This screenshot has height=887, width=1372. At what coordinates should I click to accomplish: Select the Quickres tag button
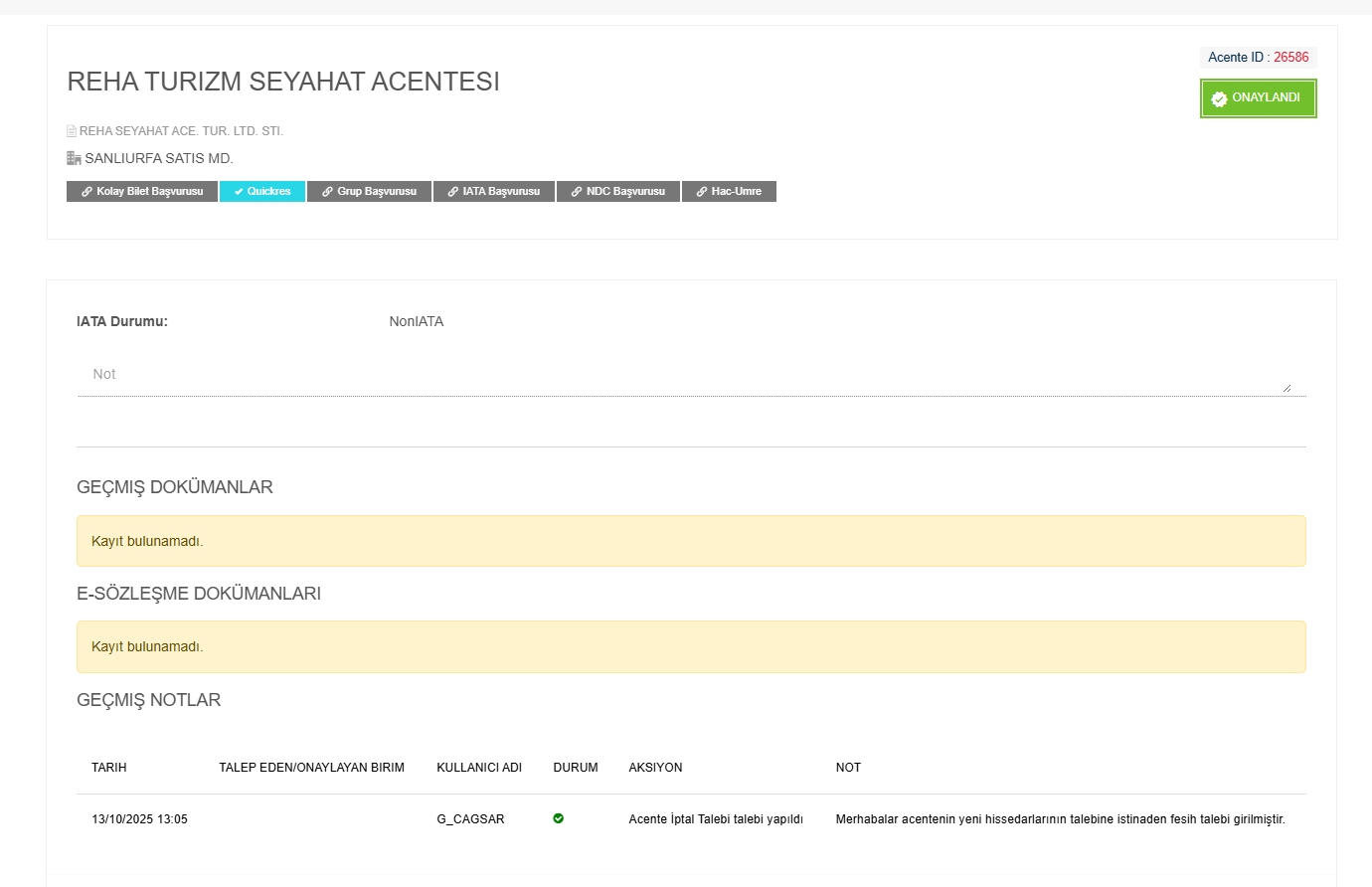click(x=262, y=191)
